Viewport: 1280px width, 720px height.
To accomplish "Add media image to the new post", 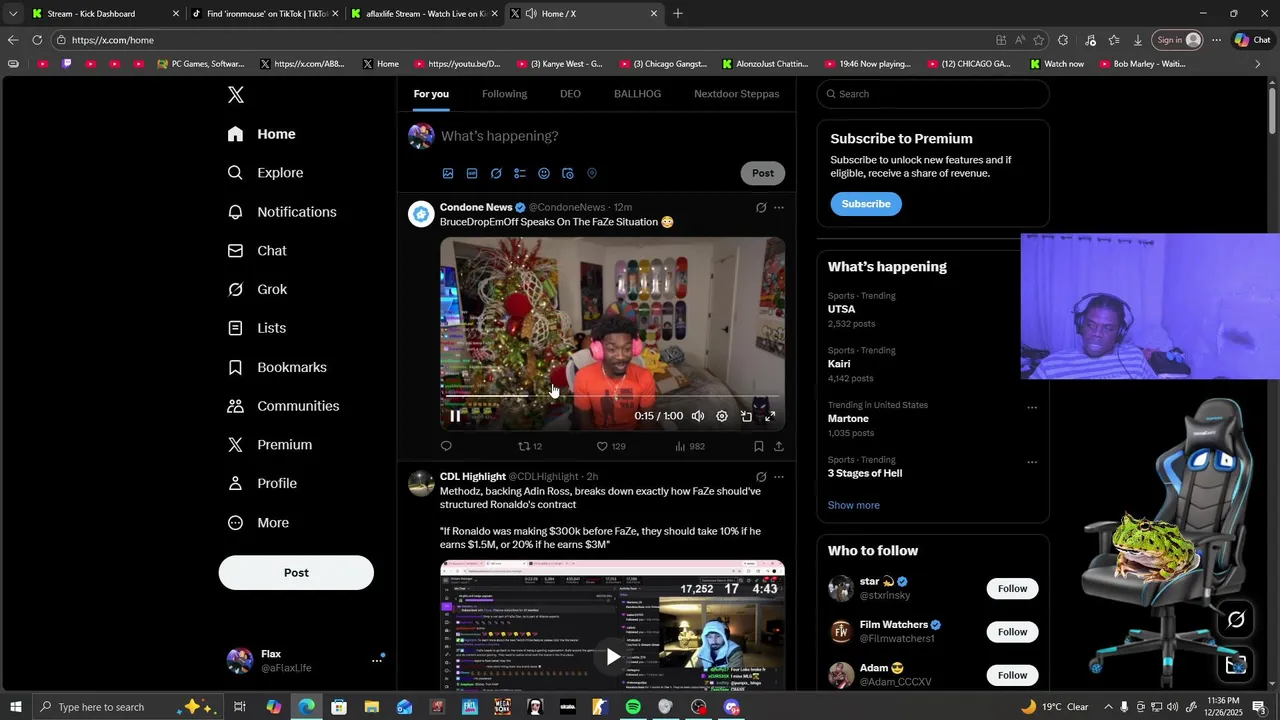I will click(448, 173).
